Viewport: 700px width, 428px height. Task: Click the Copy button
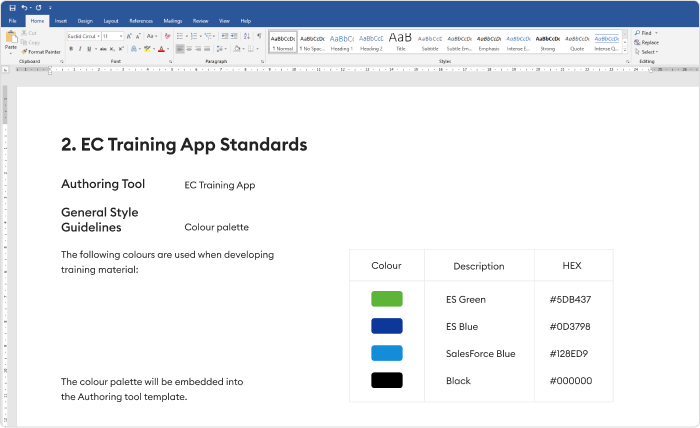click(30, 42)
